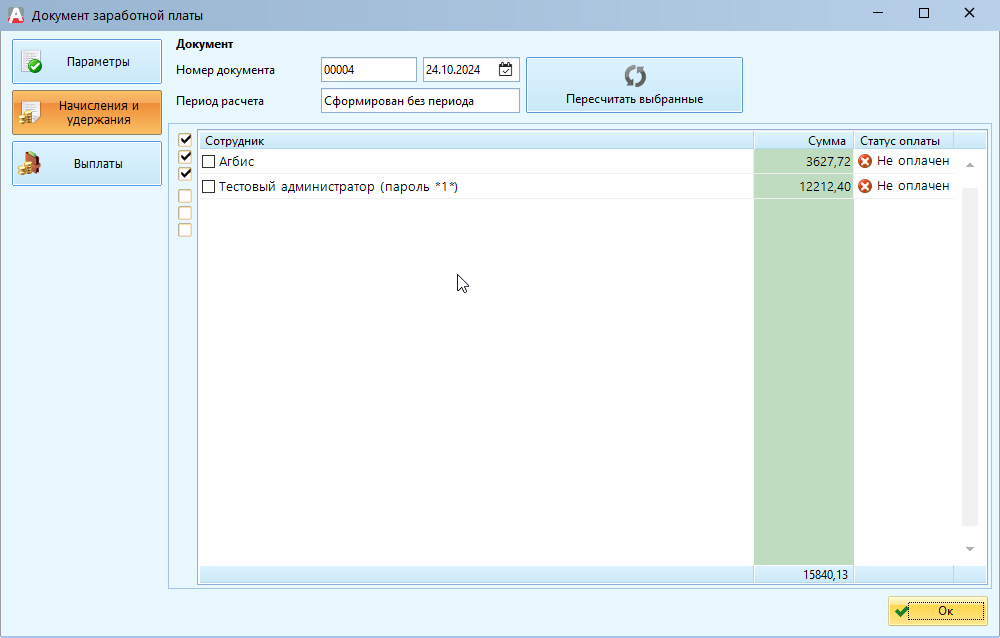Open the Параметры section
The image size is (1000, 638).
(x=87, y=62)
